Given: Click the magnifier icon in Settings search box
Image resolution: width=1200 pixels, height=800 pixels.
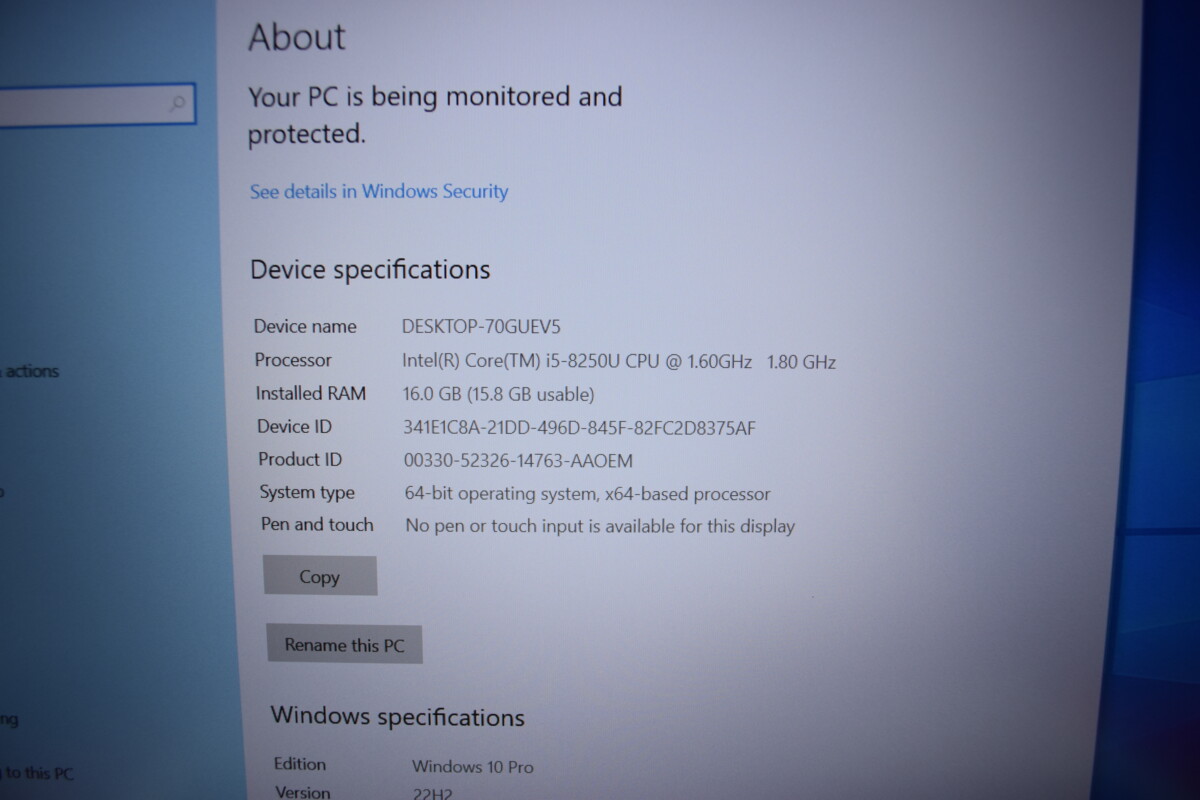Looking at the screenshot, I should click(x=178, y=103).
